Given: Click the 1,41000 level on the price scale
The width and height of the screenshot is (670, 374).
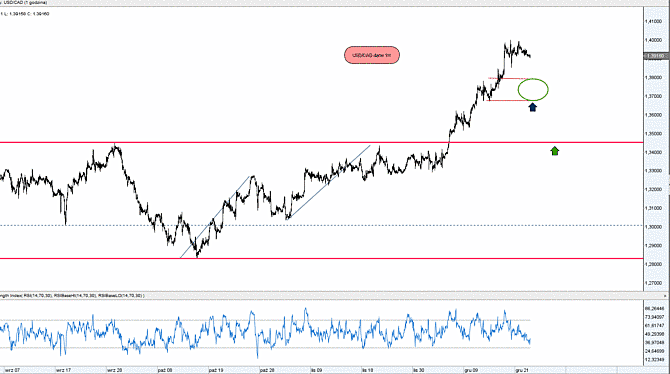Looking at the screenshot, I should tap(654, 21).
